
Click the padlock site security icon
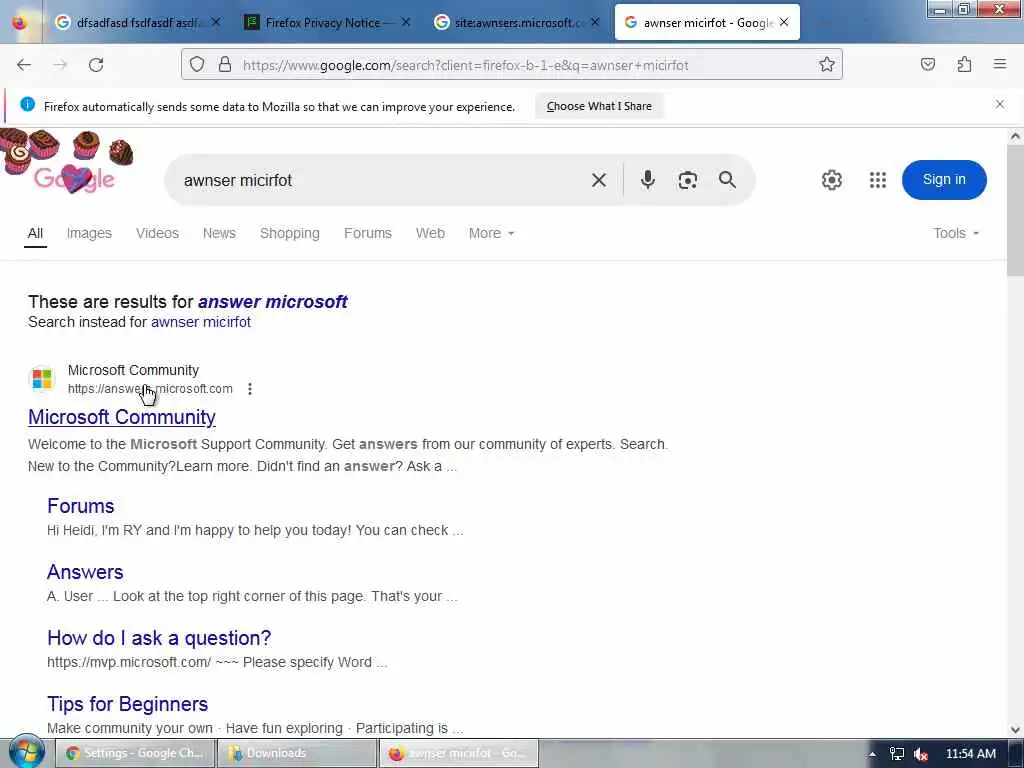(225, 65)
